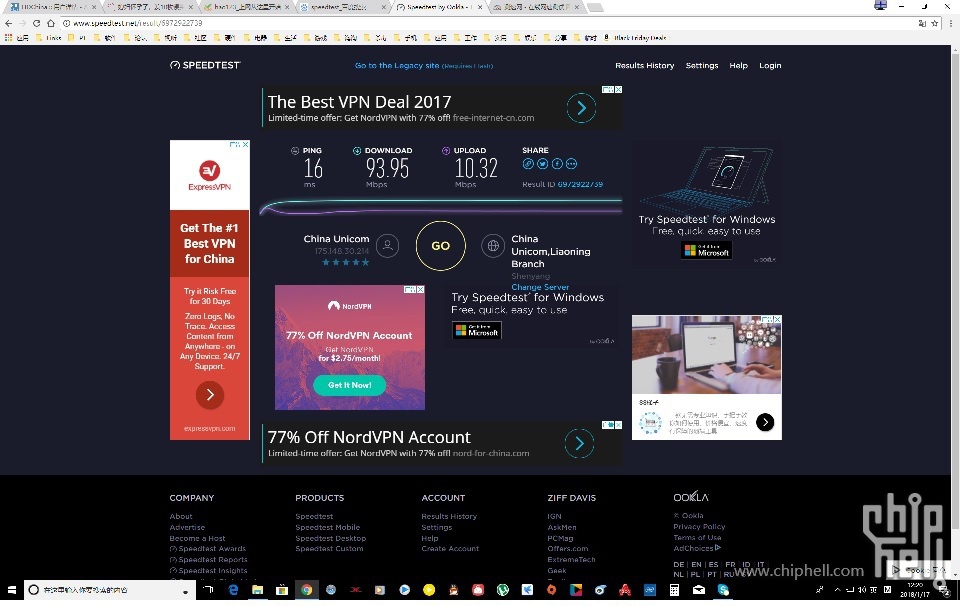960x606 pixels.
Task: Open Results History in the top navigation
Action: click(x=645, y=65)
